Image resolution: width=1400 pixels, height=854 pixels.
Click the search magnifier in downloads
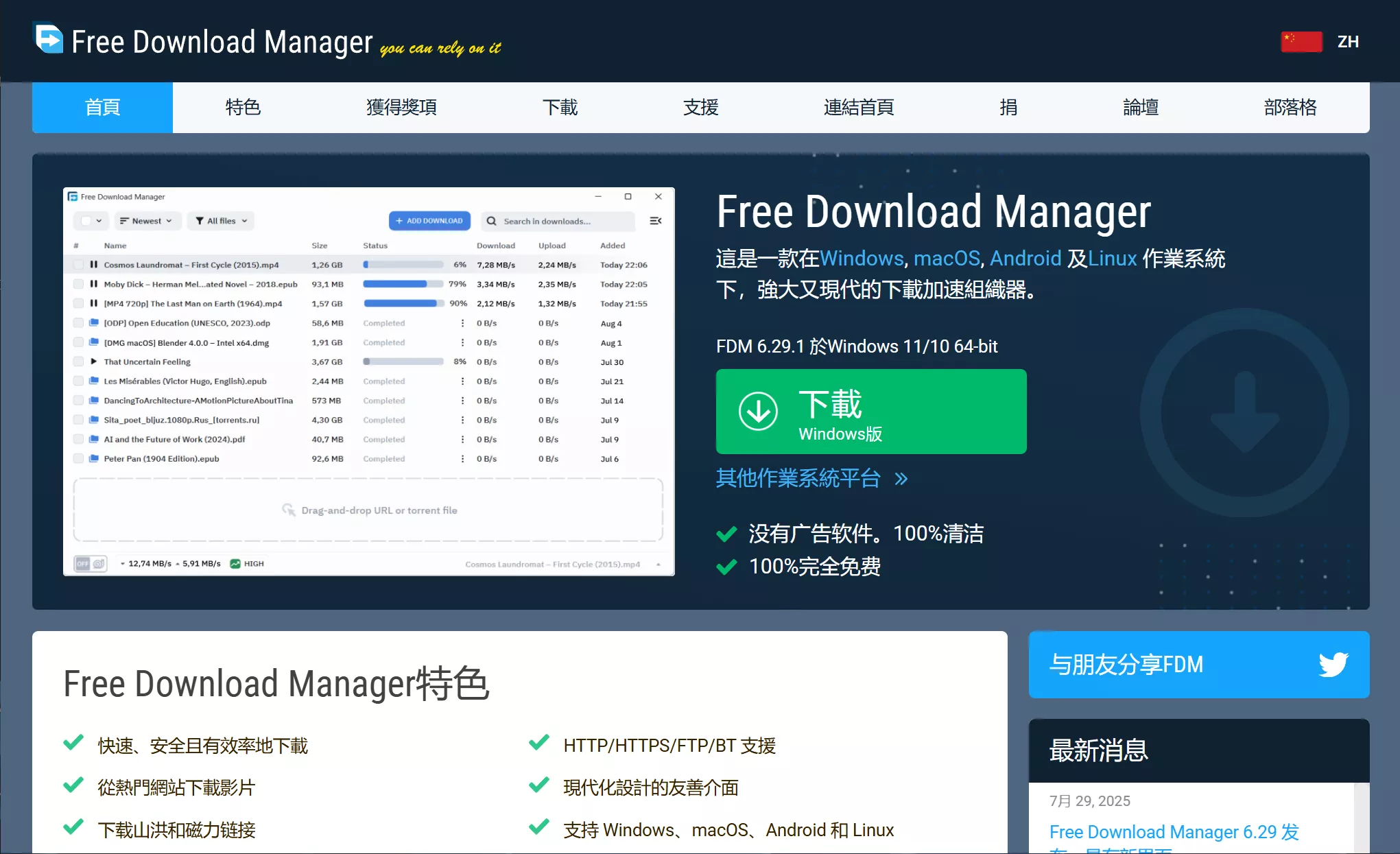pos(491,221)
